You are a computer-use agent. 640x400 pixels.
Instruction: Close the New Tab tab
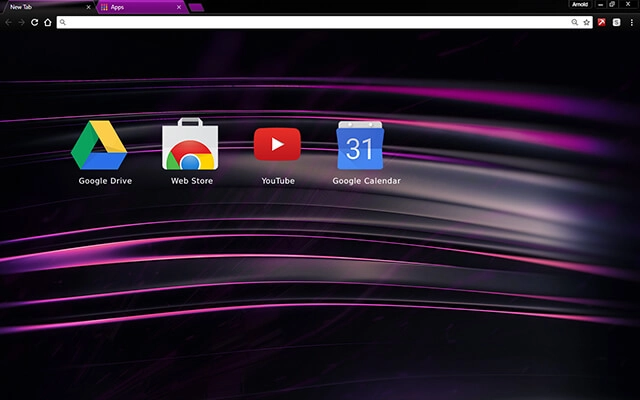[88, 7]
